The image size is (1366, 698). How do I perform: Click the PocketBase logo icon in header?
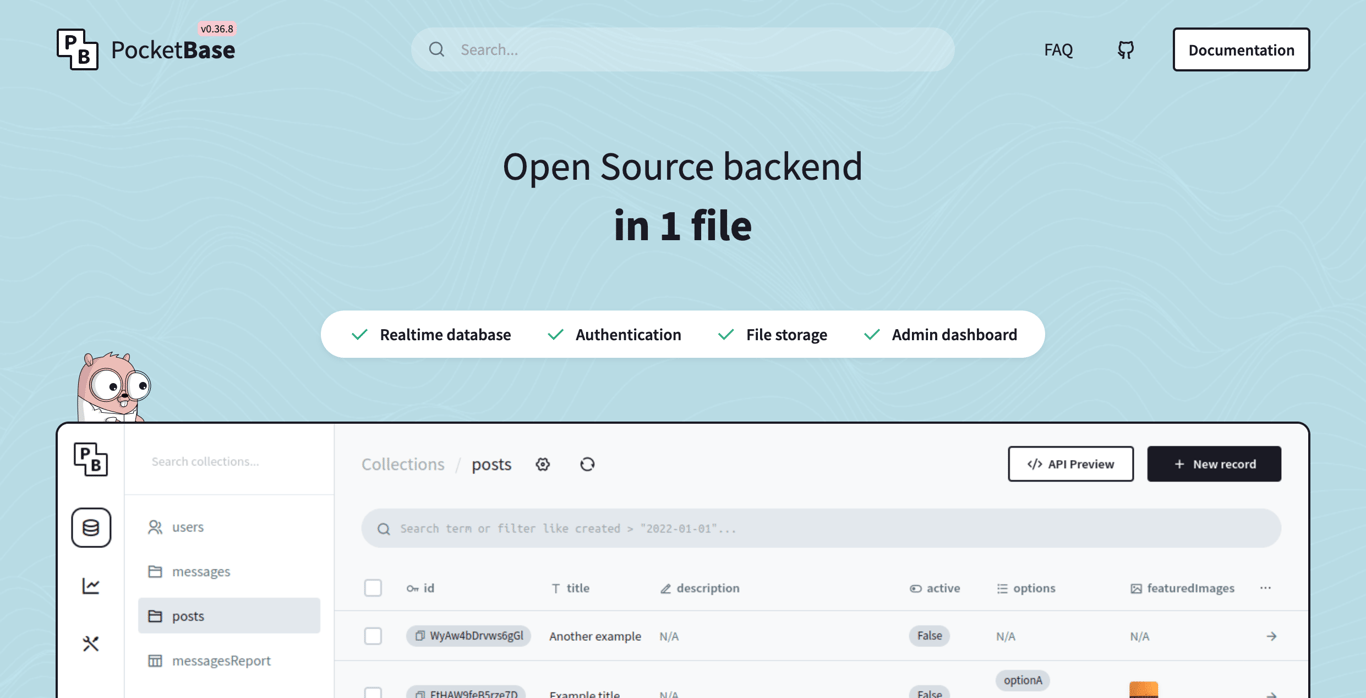pyautogui.click(x=77, y=49)
